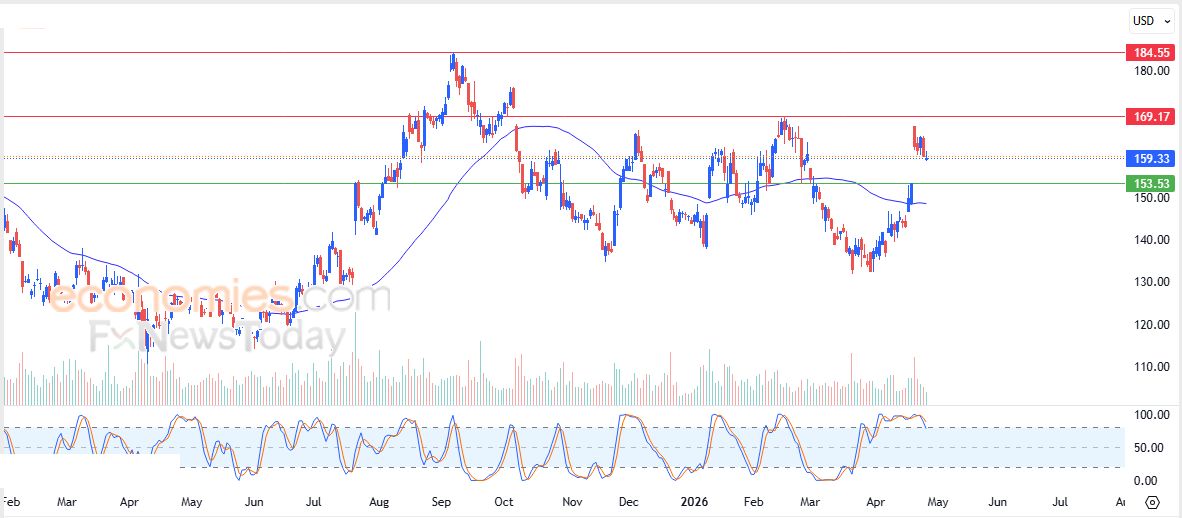Click the green 153.53 support label
The image size is (1182, 518).
click(x=1148, y=183)
